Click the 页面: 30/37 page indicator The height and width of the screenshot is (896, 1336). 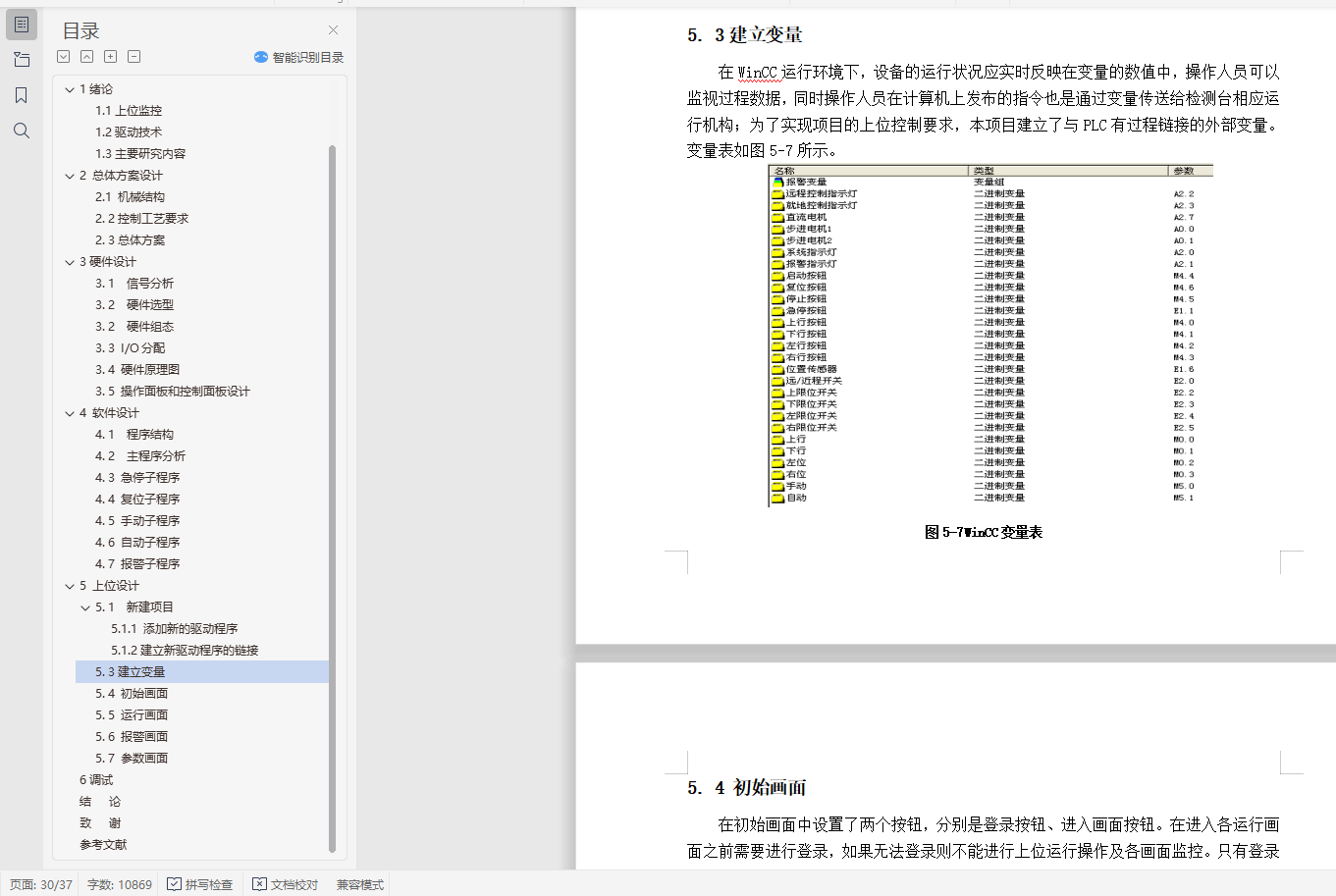41,884
